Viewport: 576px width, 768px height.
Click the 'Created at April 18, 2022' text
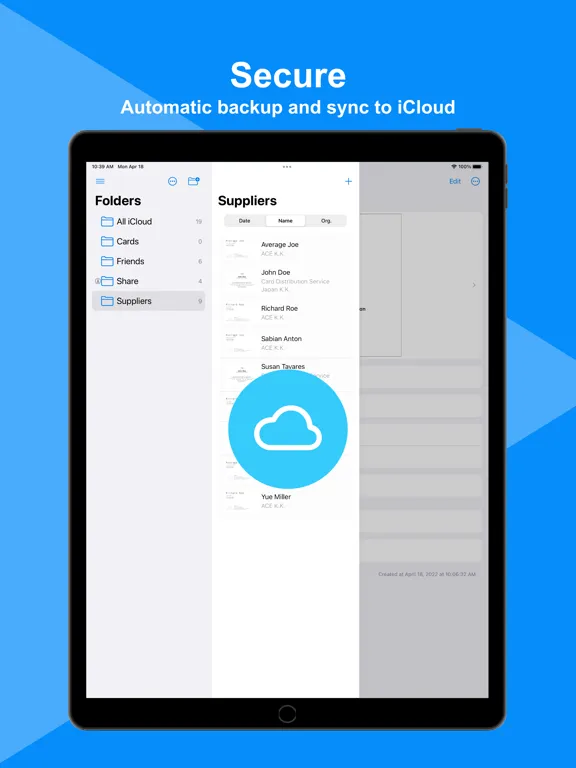427,574
